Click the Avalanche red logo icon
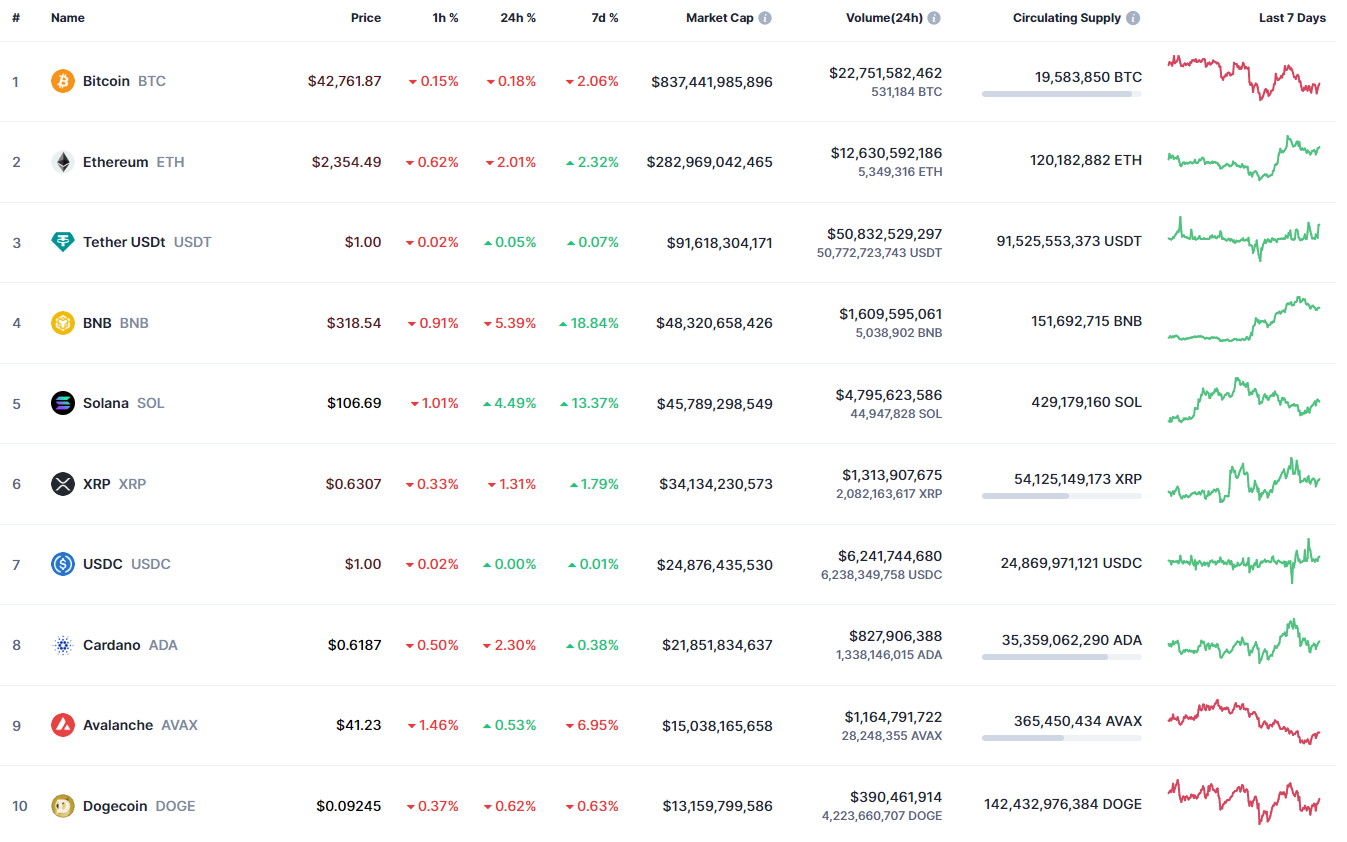Viewport: 1347px width, 842px height. (x=63, y=725)
